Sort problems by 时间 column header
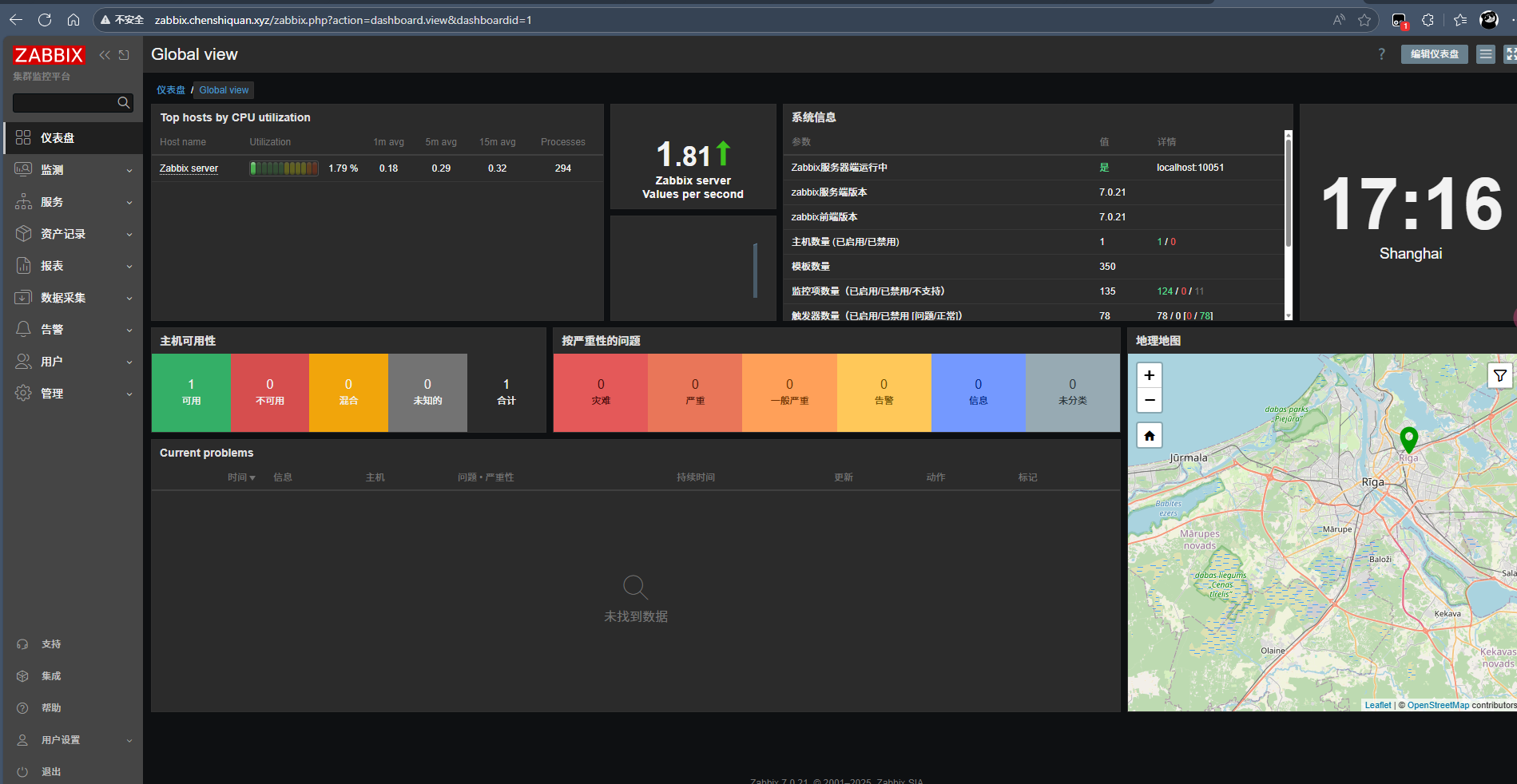The height and width of the screenshot is (784, 1517). coord(241,477)
